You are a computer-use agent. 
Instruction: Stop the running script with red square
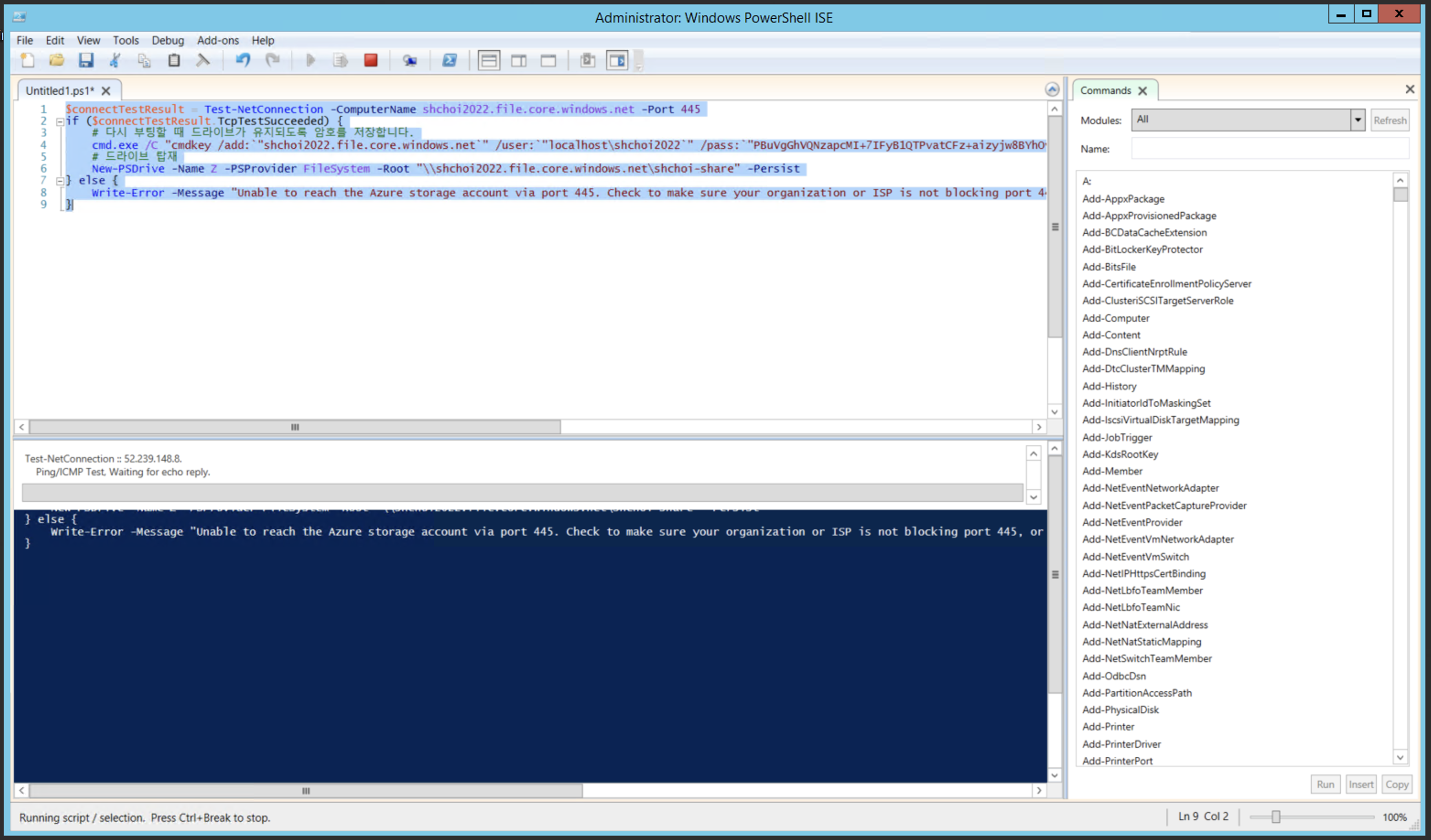coord(371,60)
